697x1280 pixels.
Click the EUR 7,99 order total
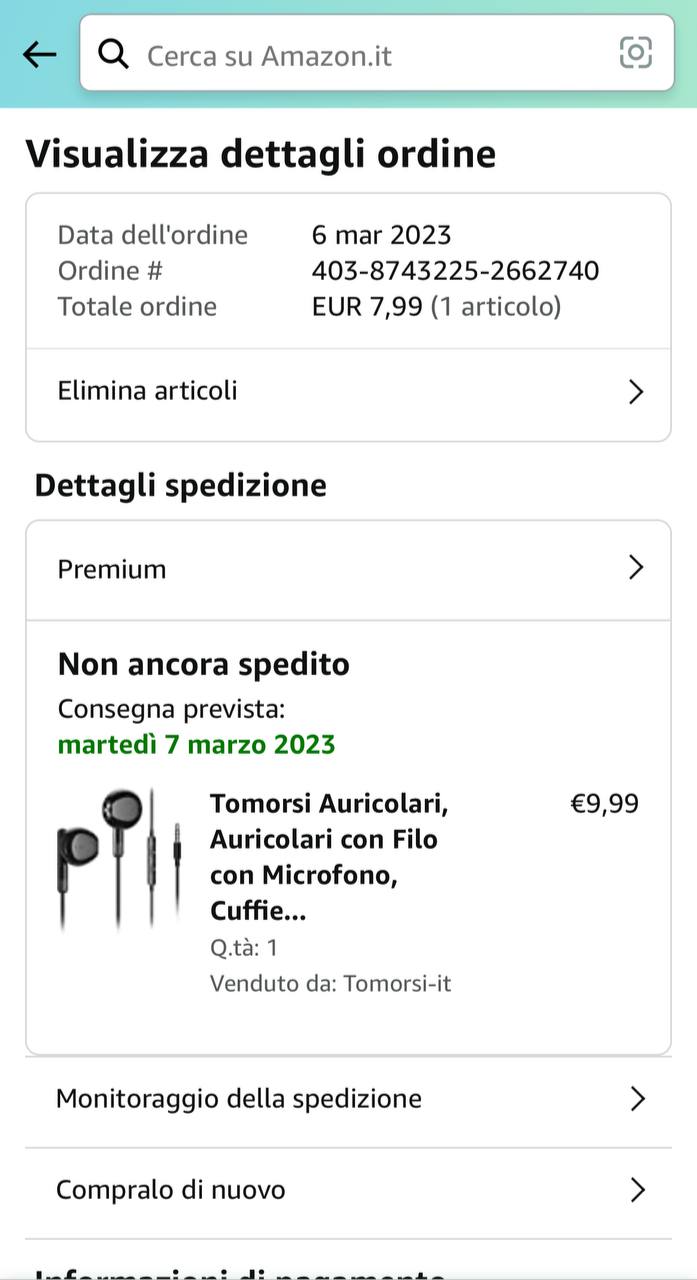[367, 307]
